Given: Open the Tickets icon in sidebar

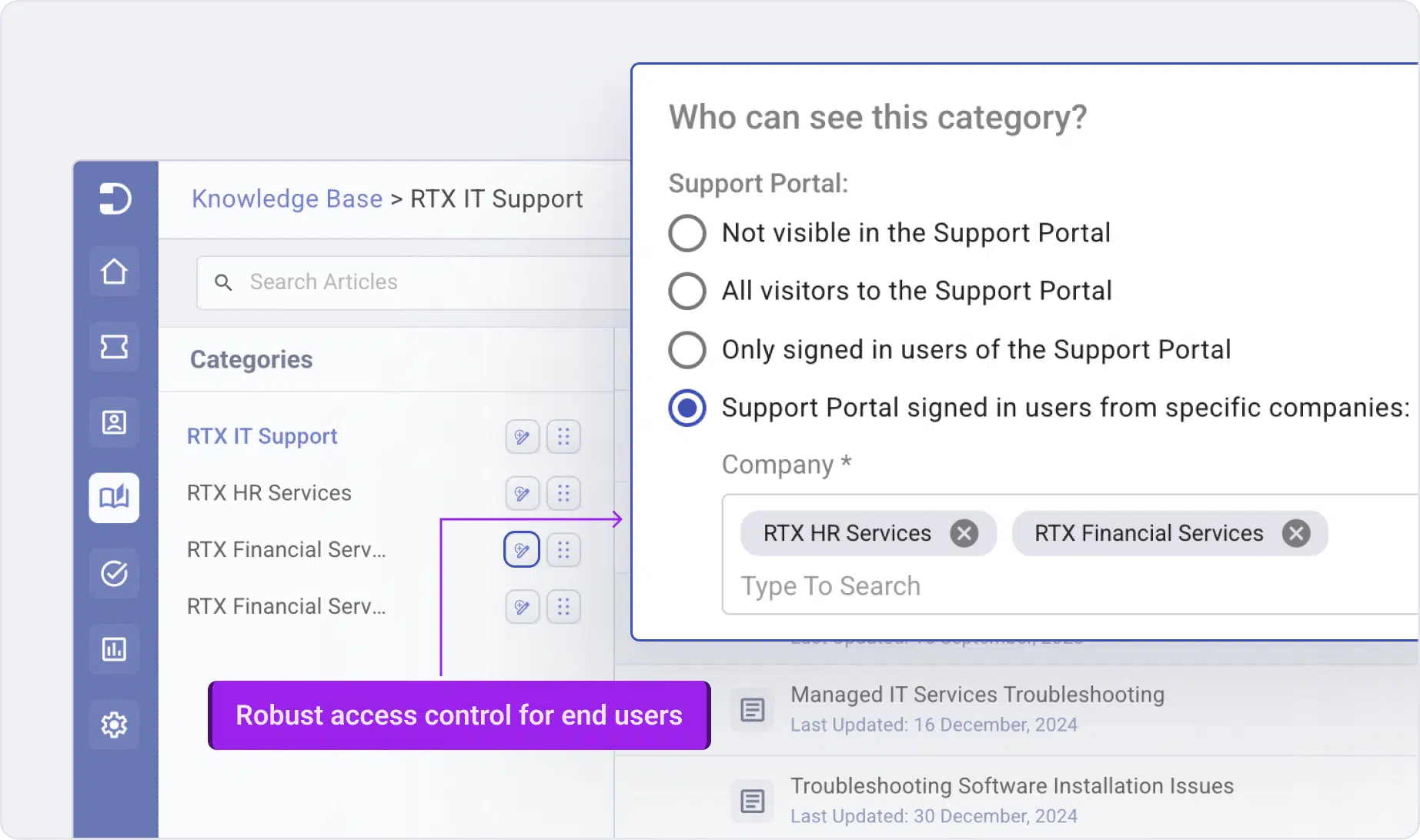Looking at the screenshot, I should [x=114, y=347].
